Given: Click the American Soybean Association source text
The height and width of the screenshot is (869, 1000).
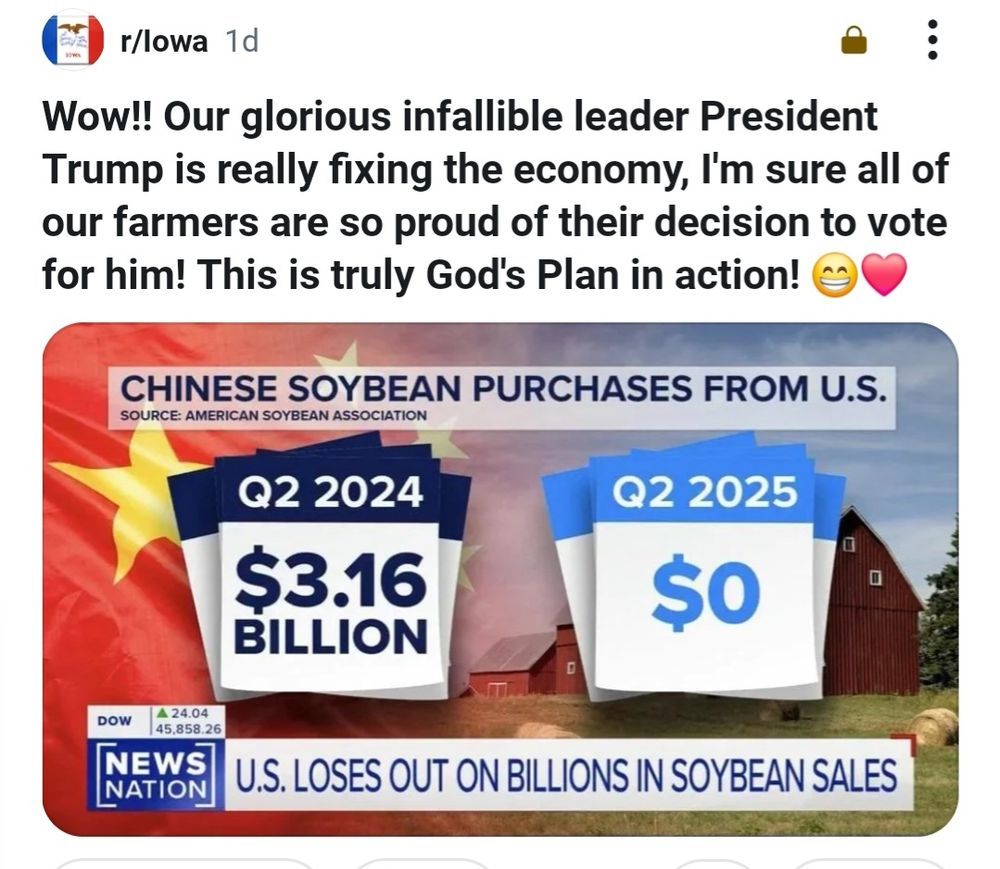Looking at the screenshot, I should tap(274, 416).
